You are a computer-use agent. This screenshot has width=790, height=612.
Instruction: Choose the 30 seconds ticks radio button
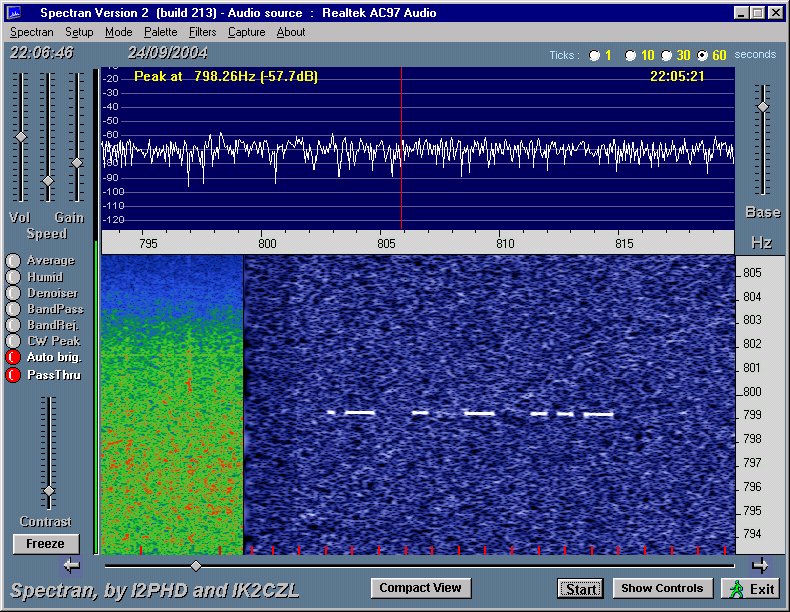tap(667, 55)
